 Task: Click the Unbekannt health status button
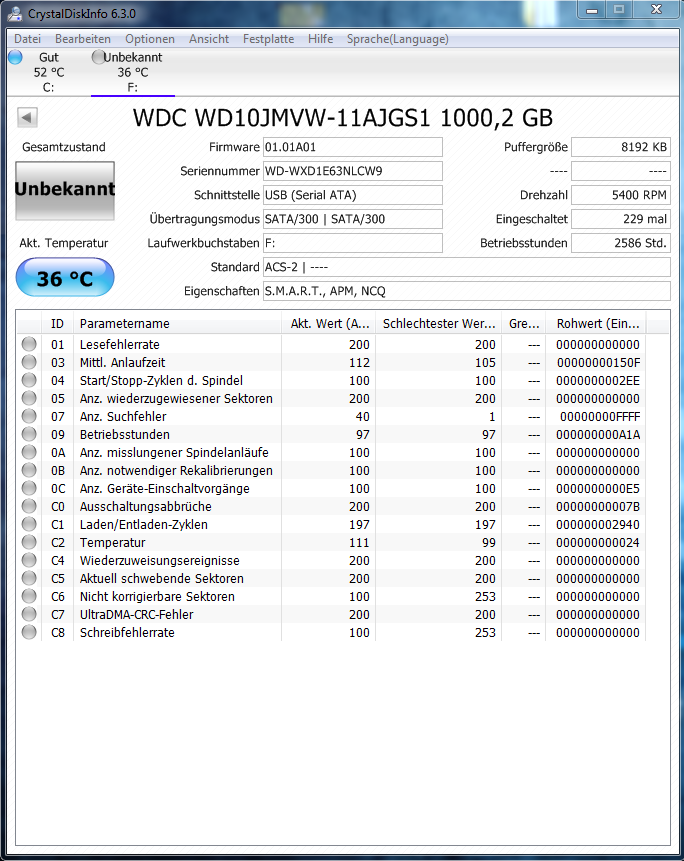pyautogui.click(x=65, y=191)
